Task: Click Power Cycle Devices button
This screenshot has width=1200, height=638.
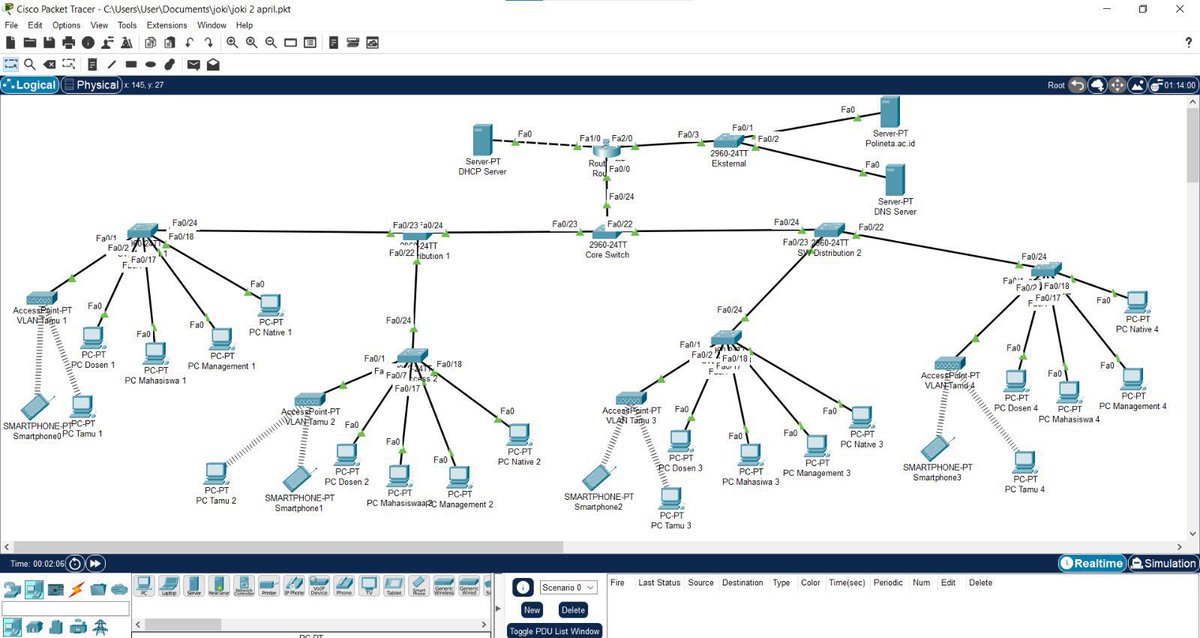Action: point(75,564)
